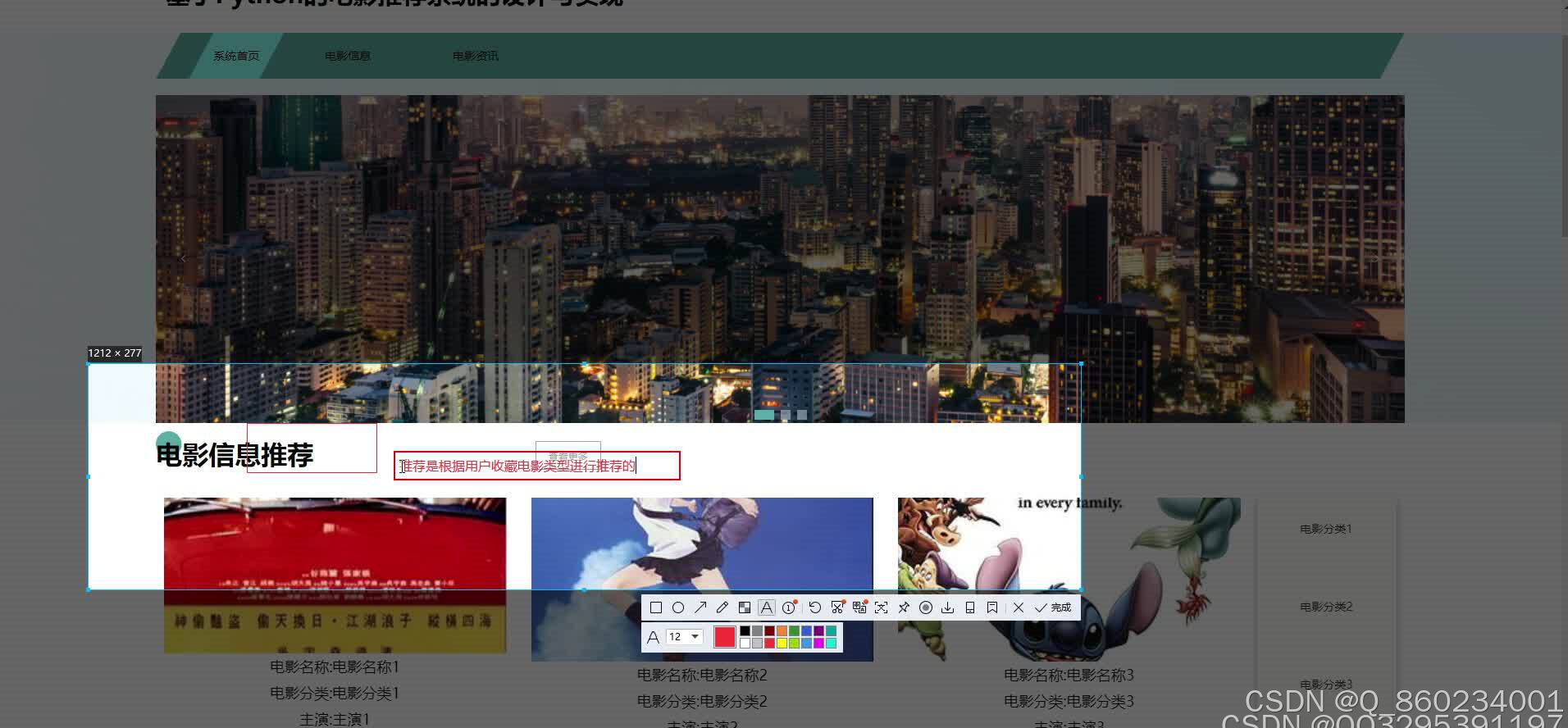Click text 电影名称:电影名称2
Viewport: 1568px width, 728px height.
coord(702,676)
